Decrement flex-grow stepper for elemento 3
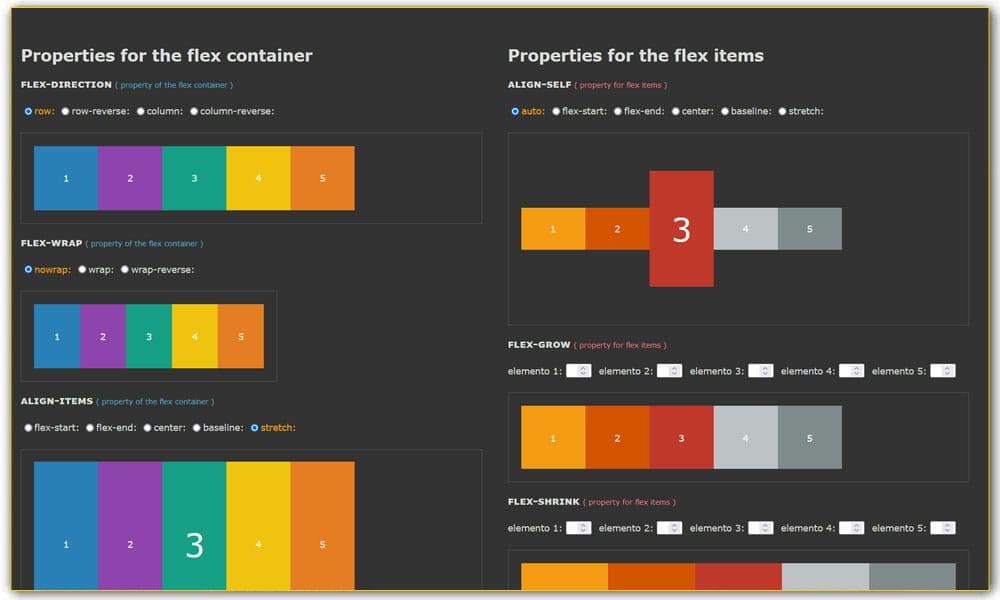This screenshot has width=1000, height=600. (763, 374)
